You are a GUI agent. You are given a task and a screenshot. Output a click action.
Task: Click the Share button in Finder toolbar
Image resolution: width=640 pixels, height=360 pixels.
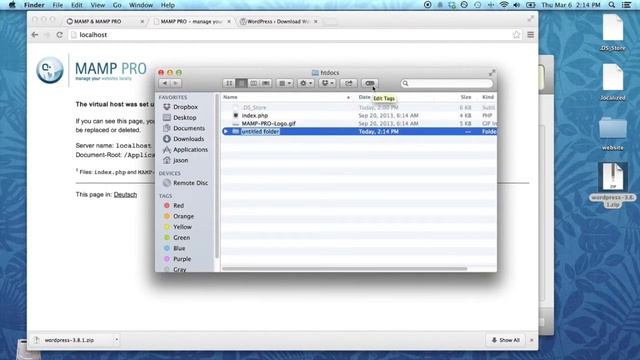point(349,83)
